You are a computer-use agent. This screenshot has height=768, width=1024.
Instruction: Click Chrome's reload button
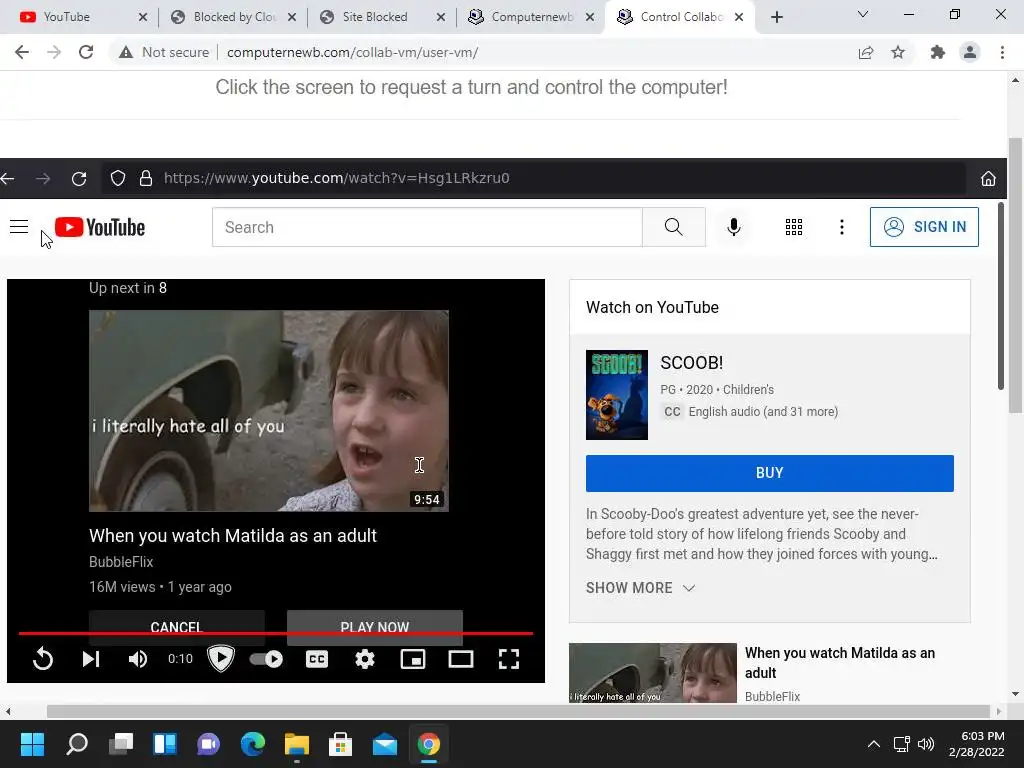[86, 52]
